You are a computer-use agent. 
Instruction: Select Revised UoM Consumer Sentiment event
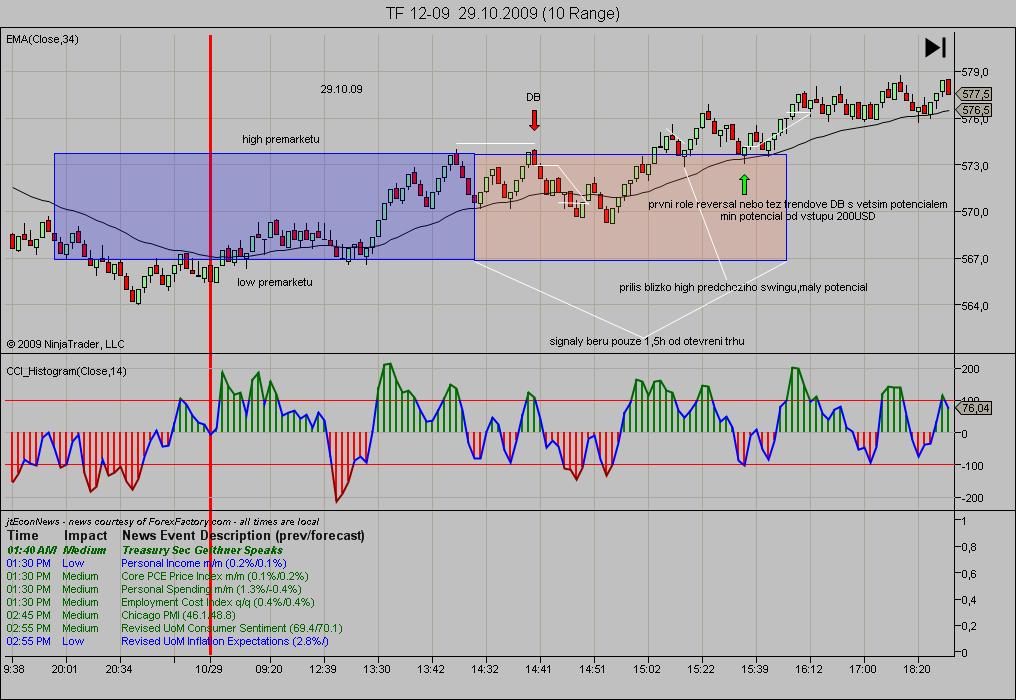(232, 628)
